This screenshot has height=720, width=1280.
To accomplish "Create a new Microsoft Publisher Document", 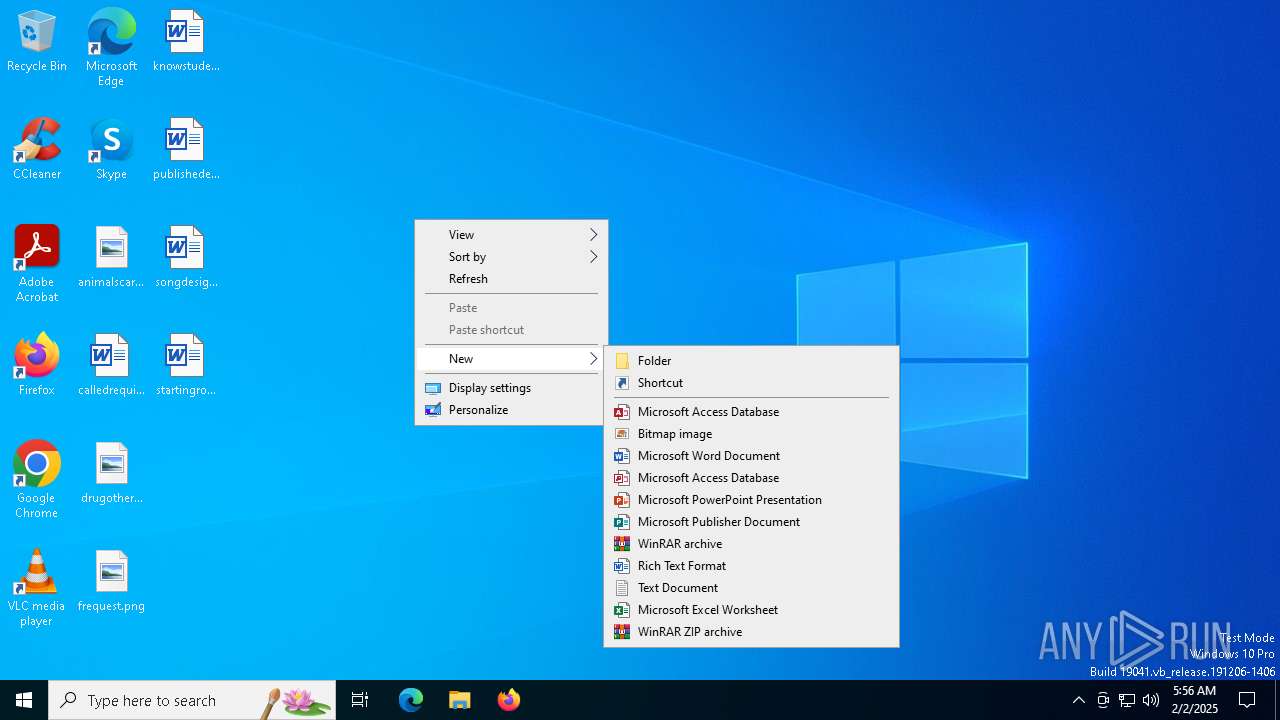I will 751,522.
